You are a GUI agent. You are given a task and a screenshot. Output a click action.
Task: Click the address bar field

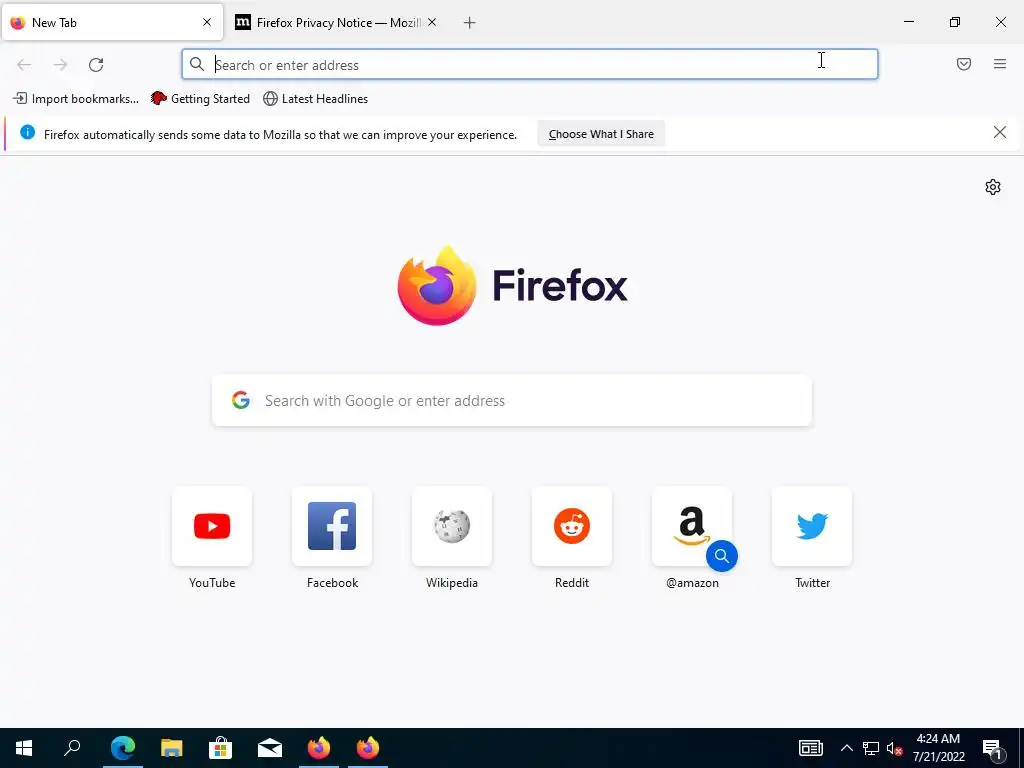[530, 65]
